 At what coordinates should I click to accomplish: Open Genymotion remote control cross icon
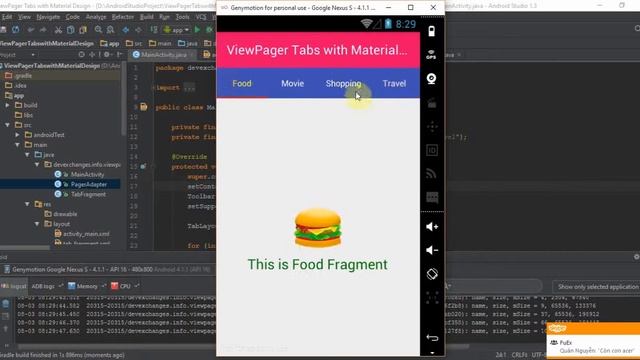click(432, 127)
